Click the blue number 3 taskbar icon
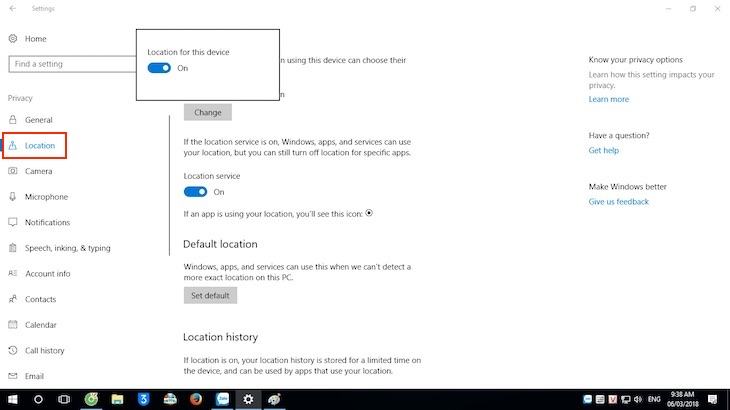 click(x=143, y=399)
